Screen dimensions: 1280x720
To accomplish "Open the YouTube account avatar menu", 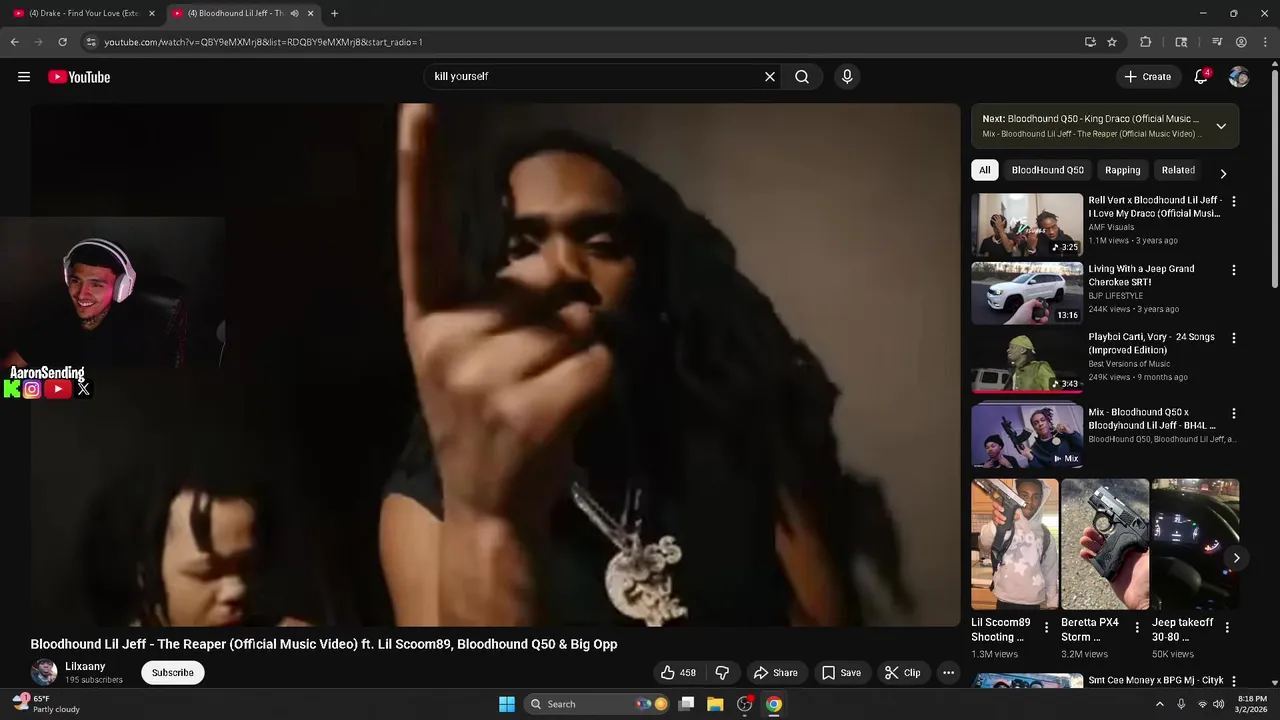I will (1239, 77).
